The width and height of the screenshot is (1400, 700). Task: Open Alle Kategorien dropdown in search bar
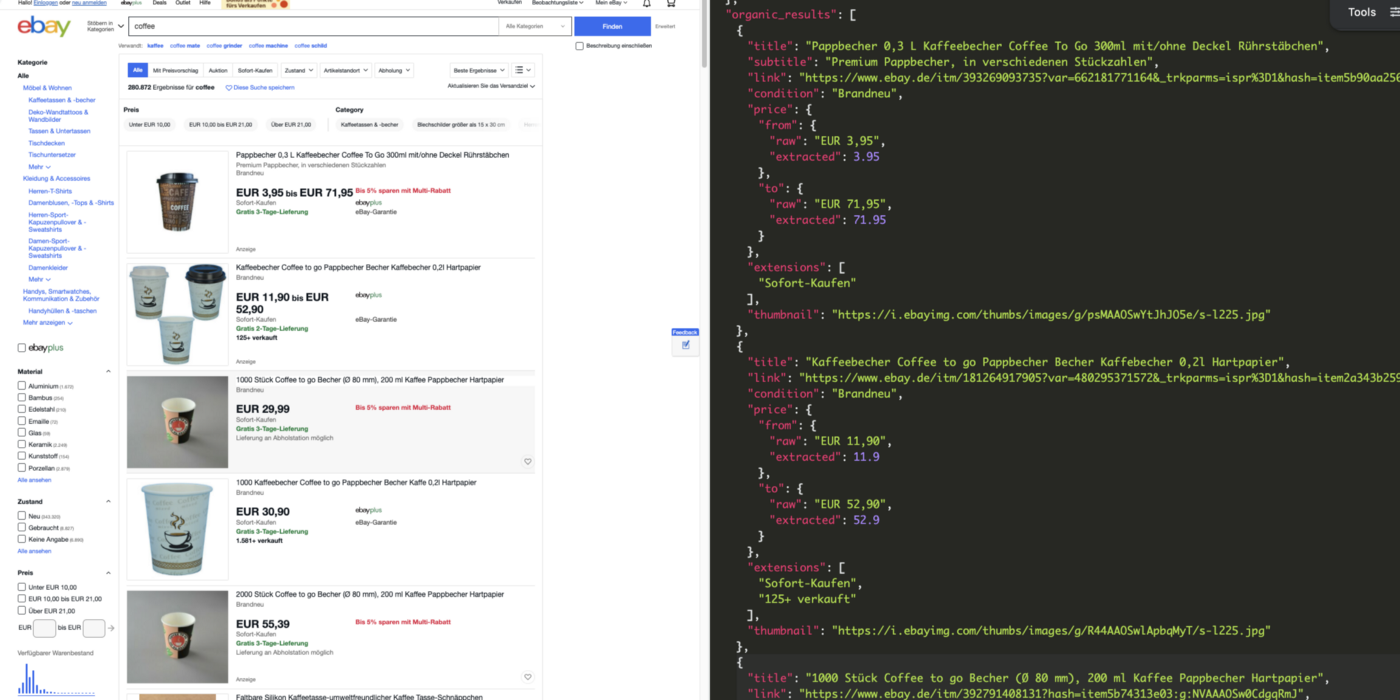(535, 26)
